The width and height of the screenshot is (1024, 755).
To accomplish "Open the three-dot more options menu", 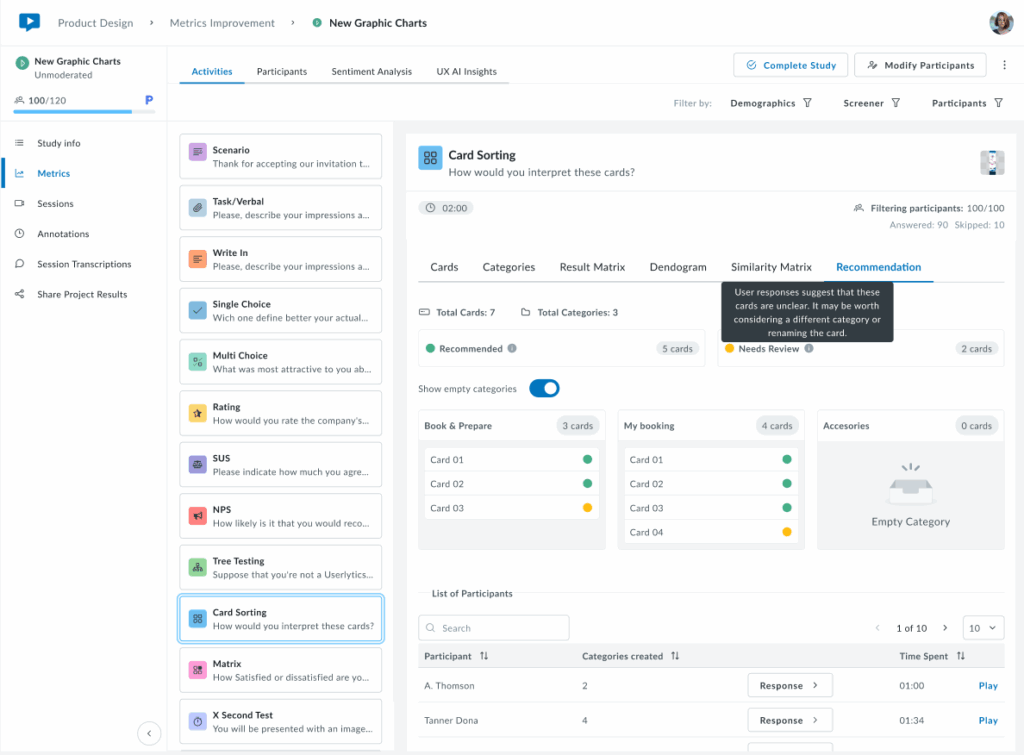I will pos(1005,65).
